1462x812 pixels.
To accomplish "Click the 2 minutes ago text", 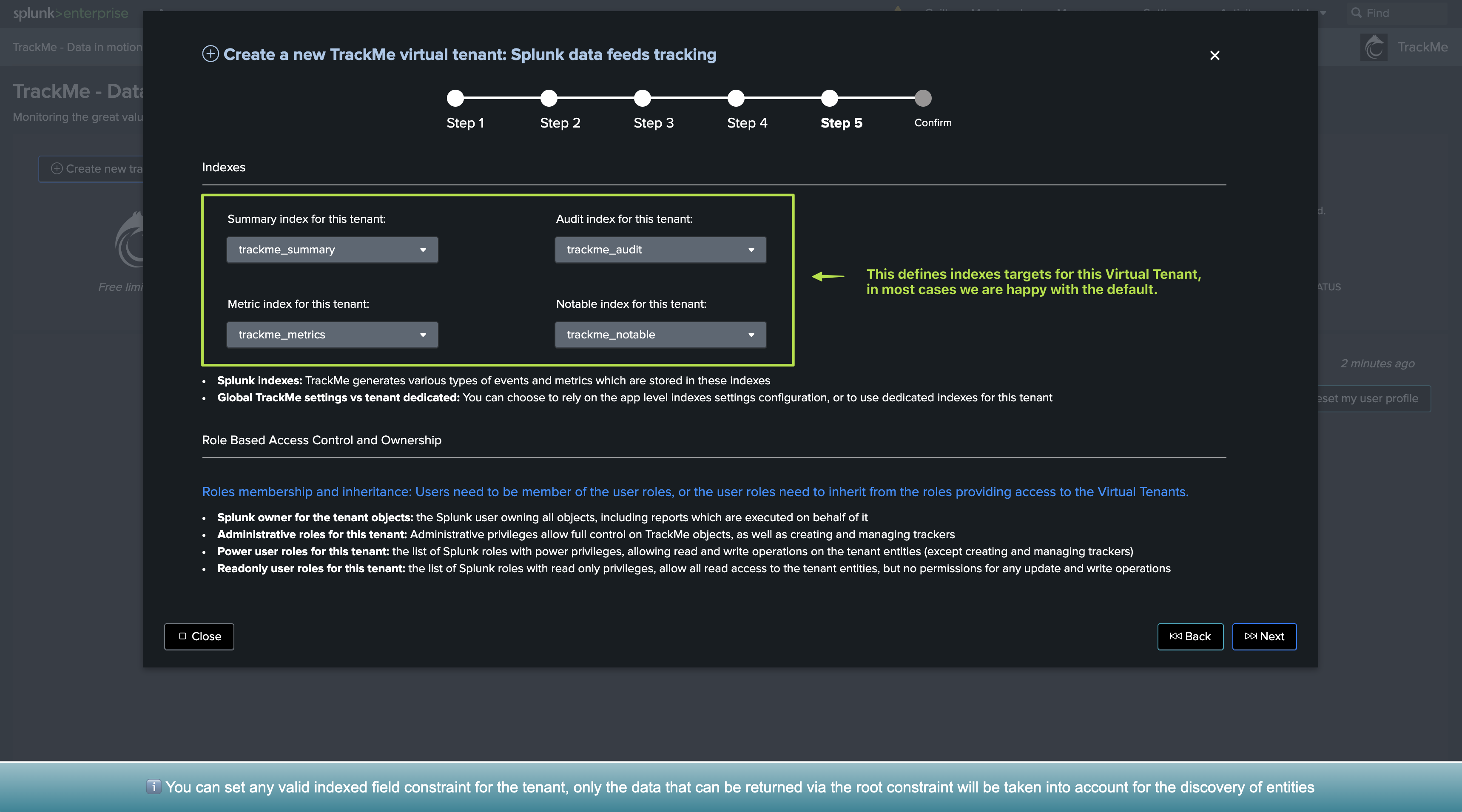I will pos(1377,364).
